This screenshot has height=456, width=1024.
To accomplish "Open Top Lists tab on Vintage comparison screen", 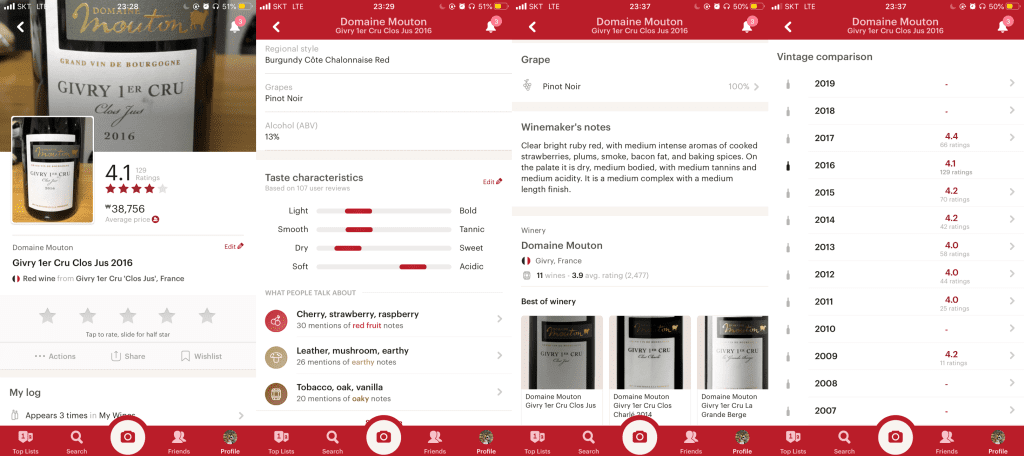I will click(793, 442).
